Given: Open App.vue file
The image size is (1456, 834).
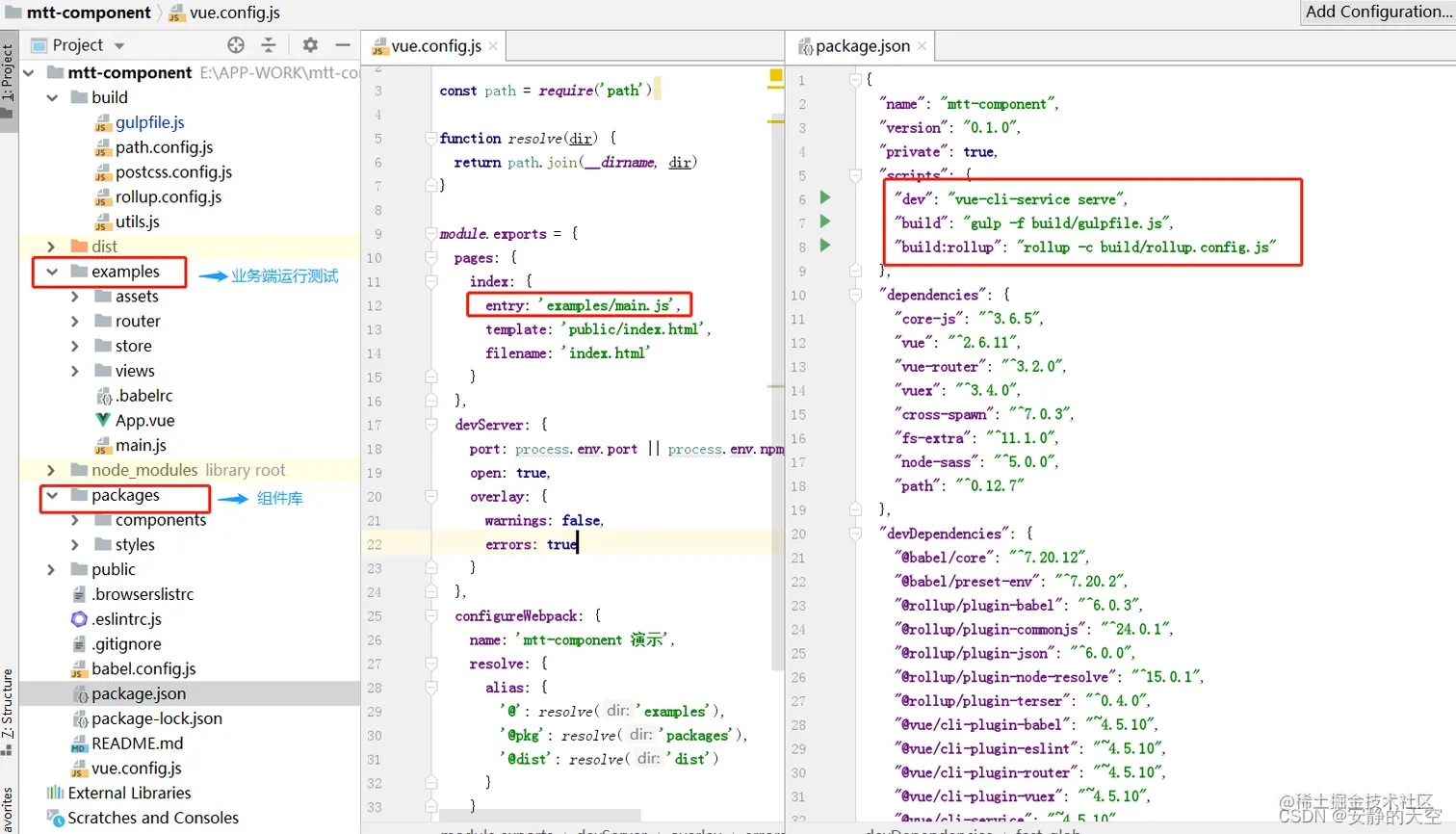Looking at the screenshot, I should (x=144, y=421).
